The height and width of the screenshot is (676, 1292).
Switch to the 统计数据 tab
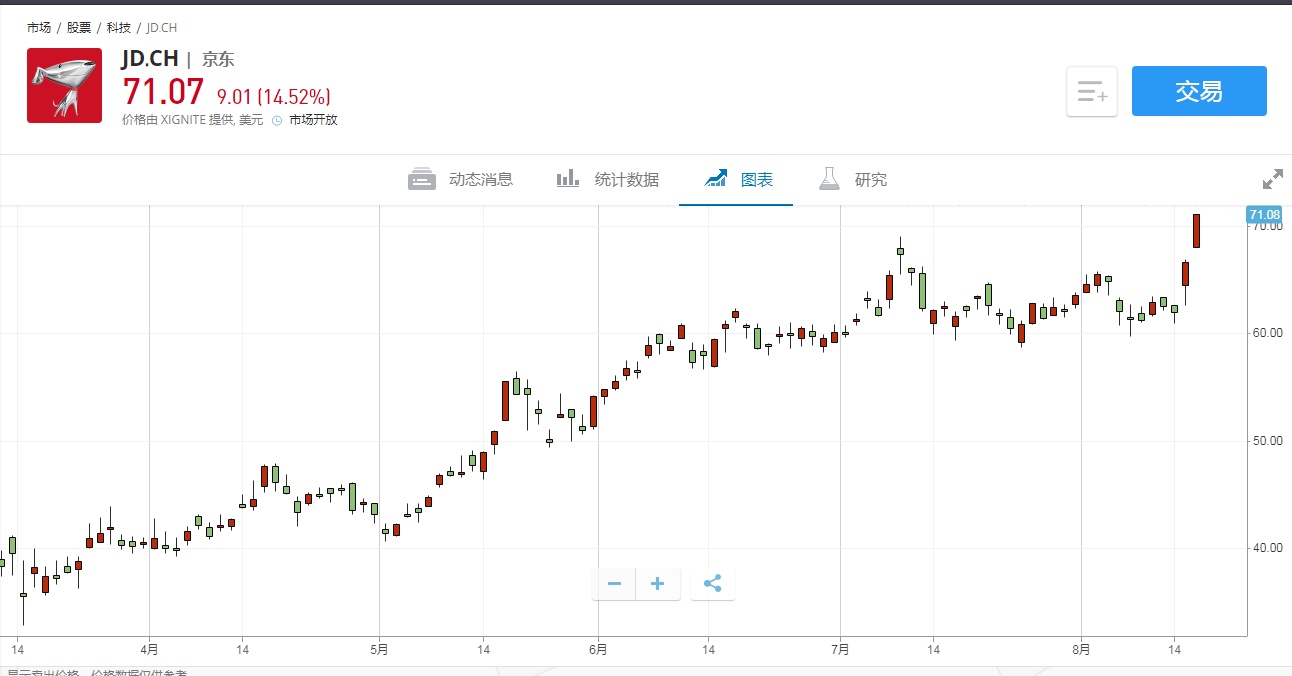tap(608, 180)
